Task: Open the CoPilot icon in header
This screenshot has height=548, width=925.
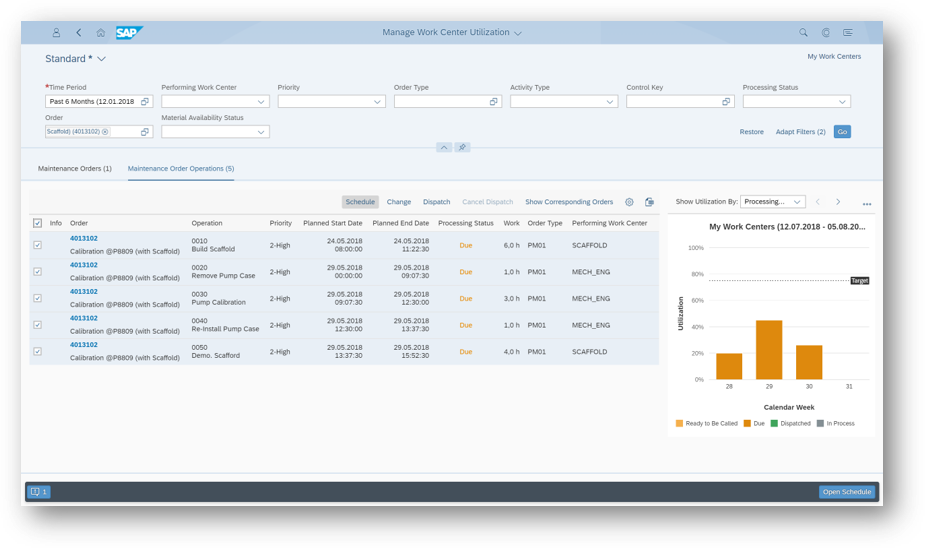Action: pyautogui.click(x=826, y=32)
